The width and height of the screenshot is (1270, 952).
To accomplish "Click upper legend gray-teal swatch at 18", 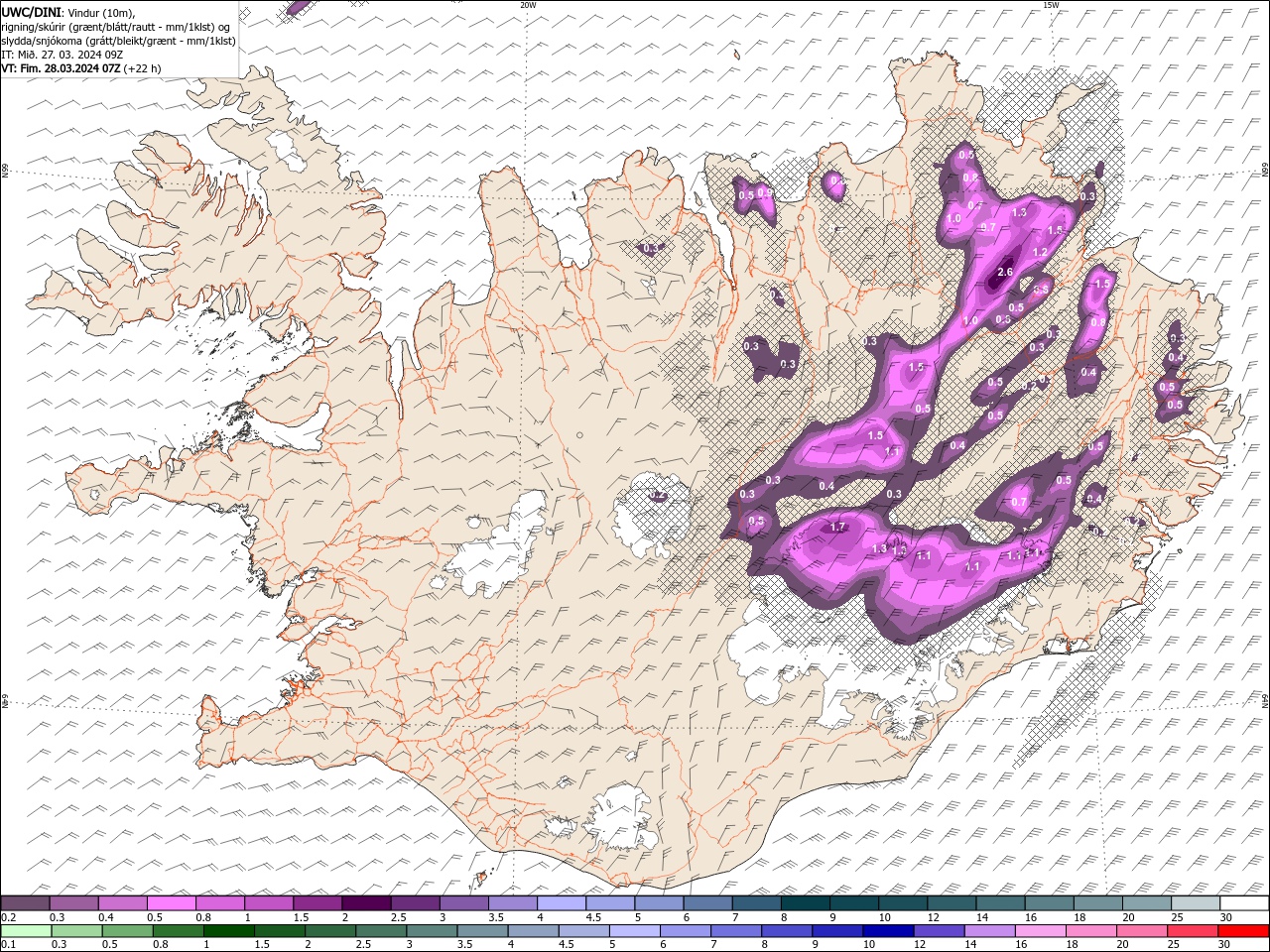I will click(1097, 903).
